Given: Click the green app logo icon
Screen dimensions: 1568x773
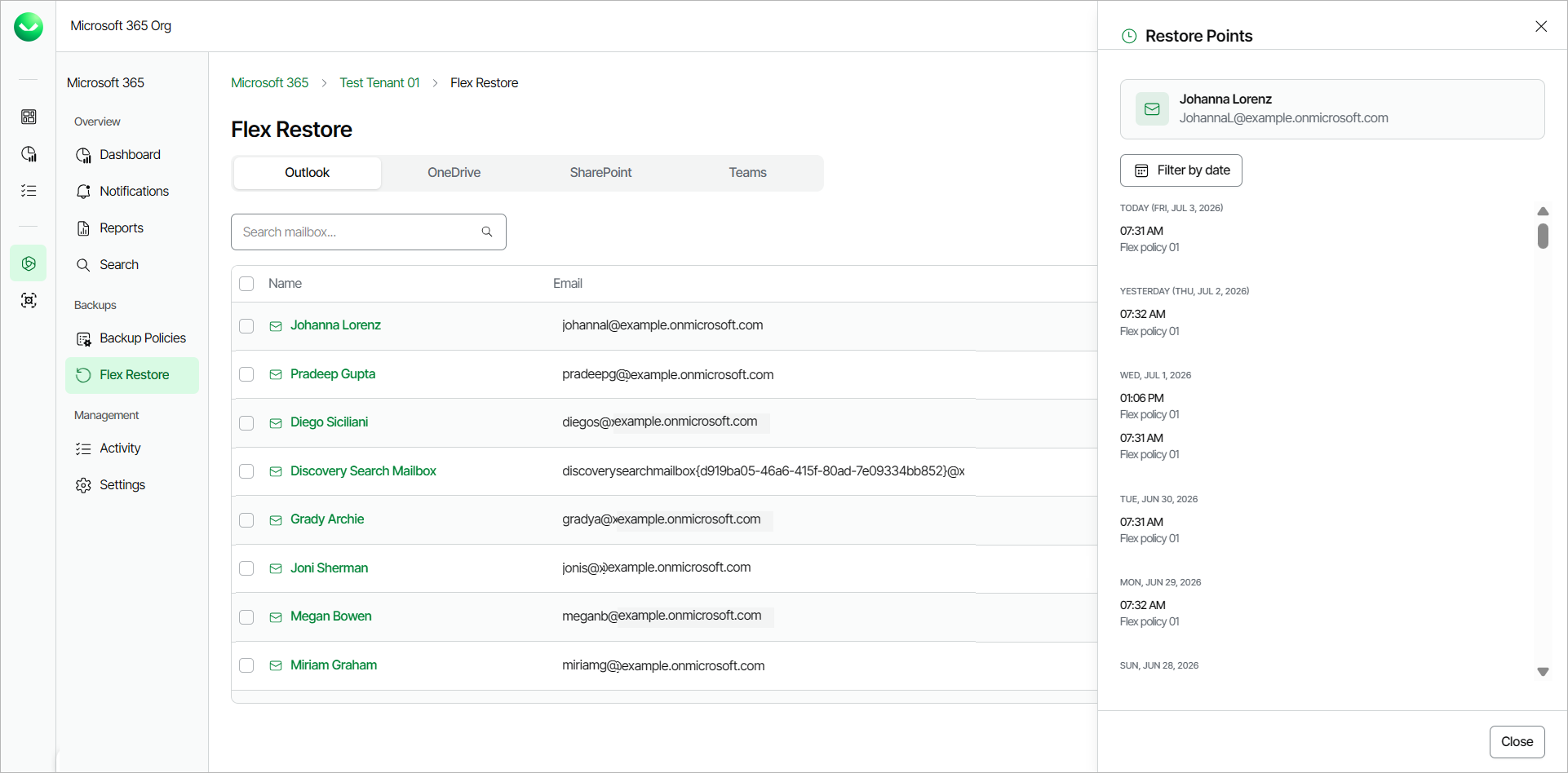Looking at the screenshot, I should click(29, 27).
